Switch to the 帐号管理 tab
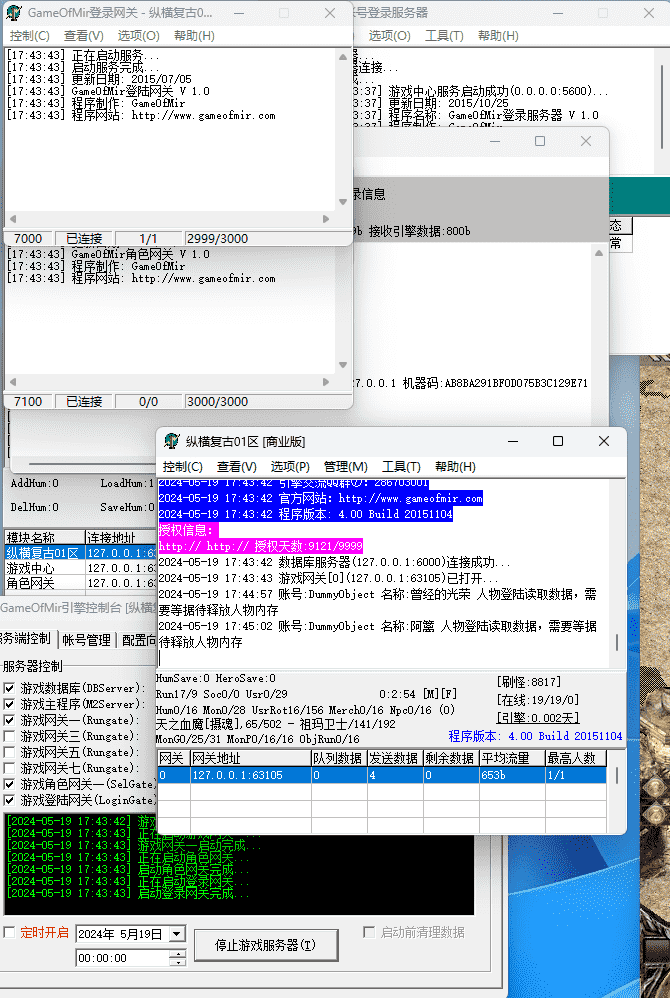This screenshot has width=670, height=998. [86, 640]
